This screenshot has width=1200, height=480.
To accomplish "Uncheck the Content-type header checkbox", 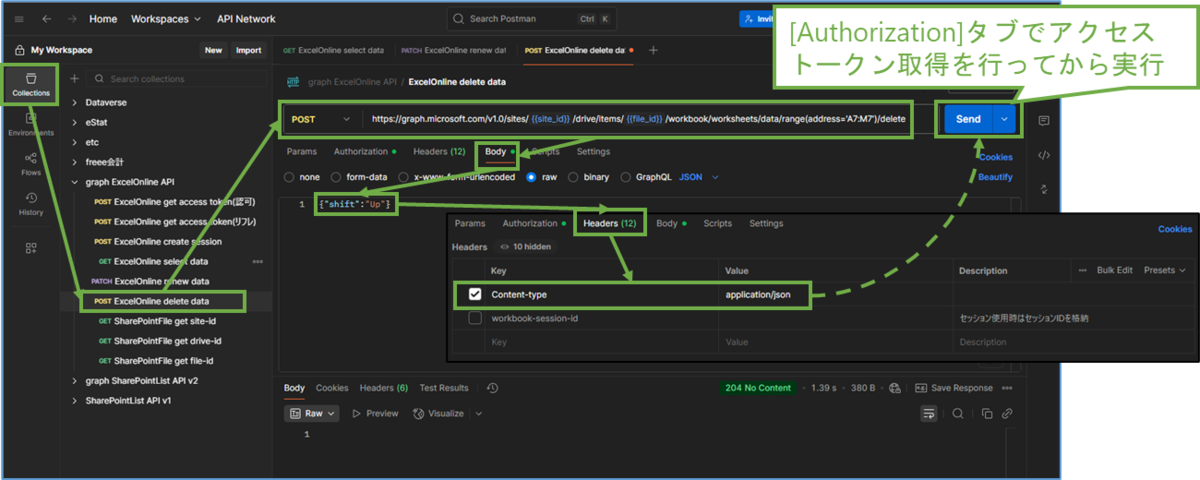I will click(475, 295).
